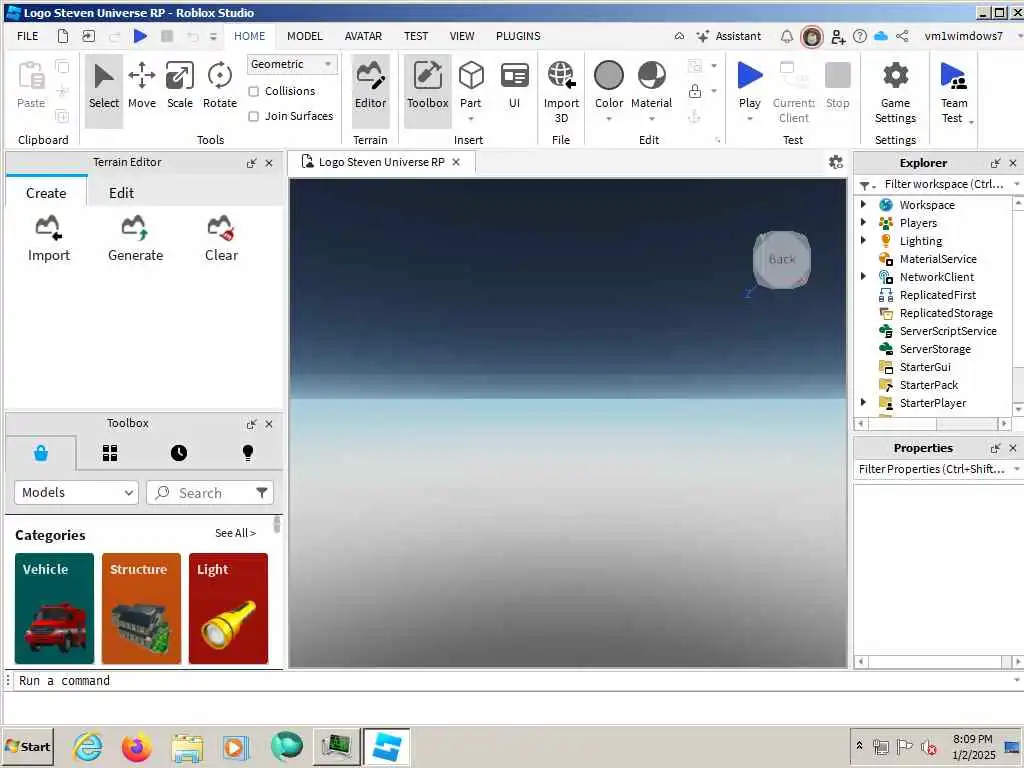Open the Material dropdown arrow
Image resolution: width=1024 pixels, height=768 pixels.
tap(651, 119)
